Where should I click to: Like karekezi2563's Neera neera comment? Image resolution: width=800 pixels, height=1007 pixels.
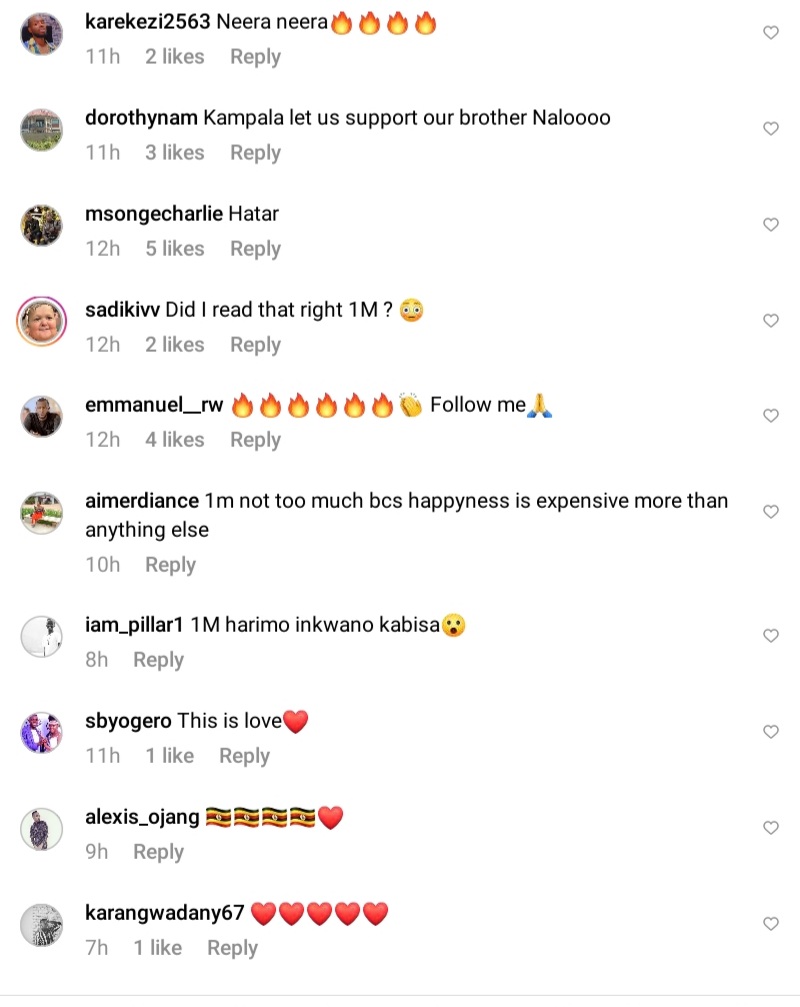pos(771,33)
